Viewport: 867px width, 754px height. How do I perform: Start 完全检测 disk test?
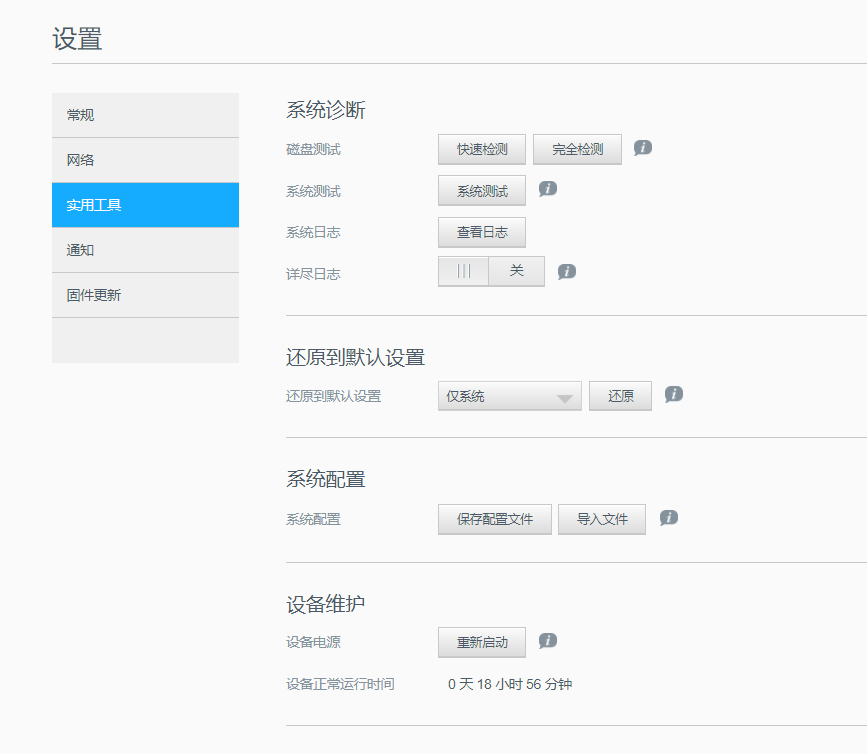coord(577,149)
